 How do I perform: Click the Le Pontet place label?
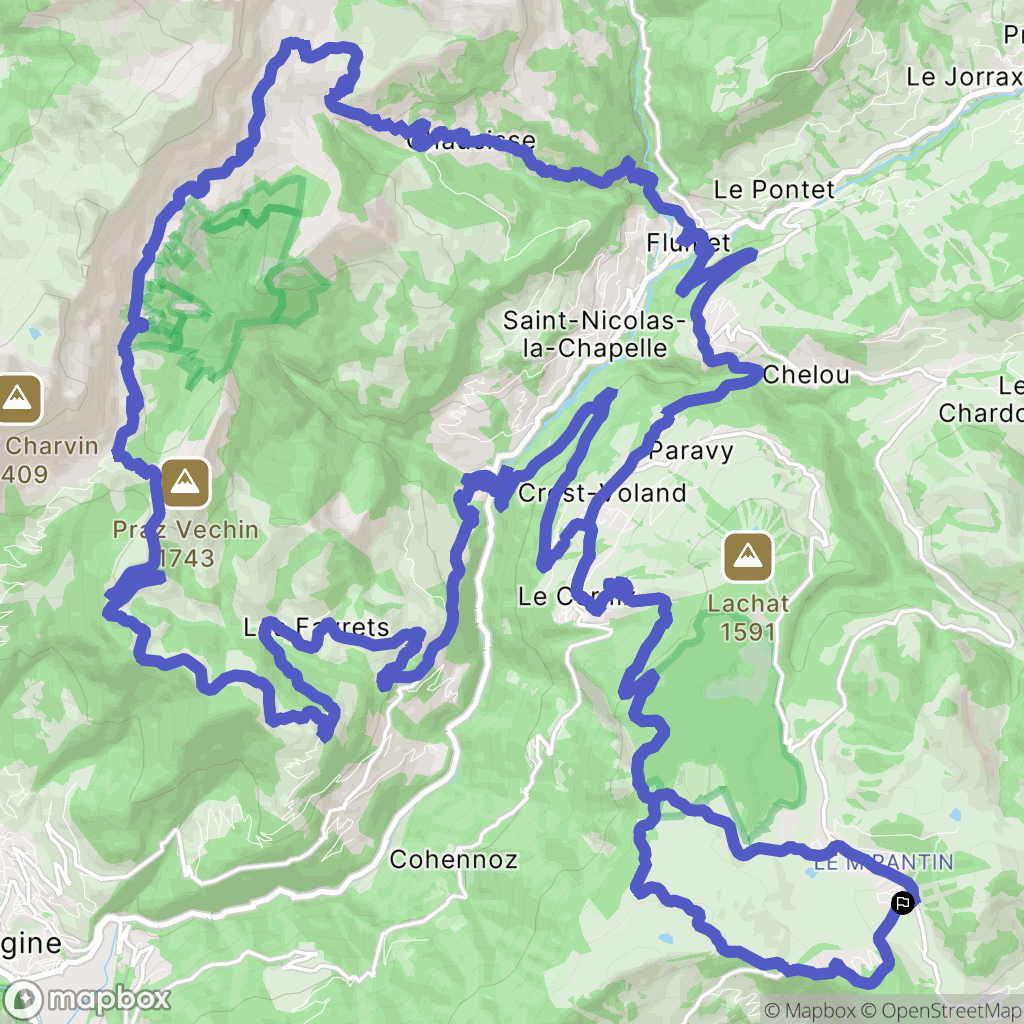[774, 190]
